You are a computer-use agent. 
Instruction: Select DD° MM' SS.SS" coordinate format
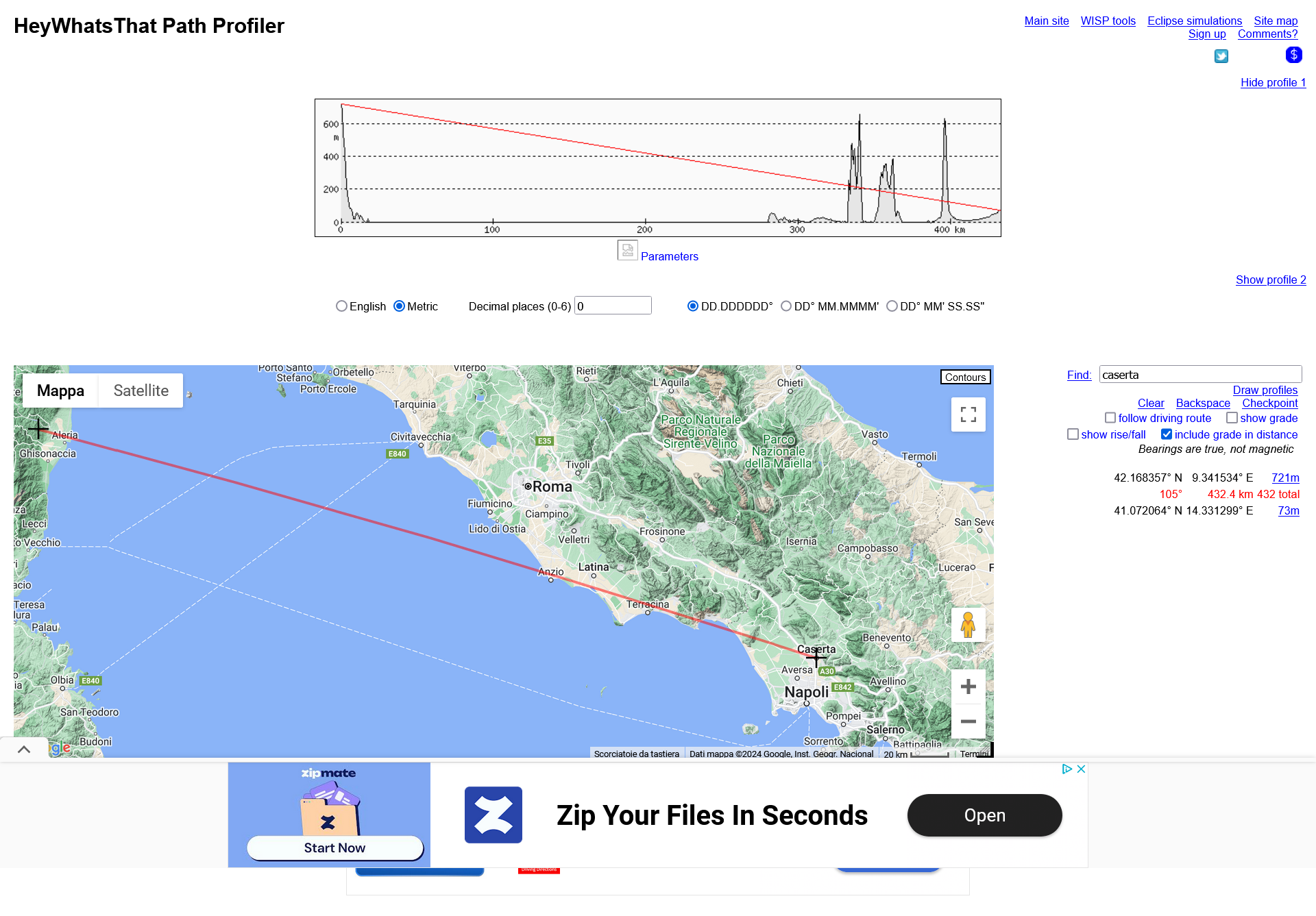point(892,306)
